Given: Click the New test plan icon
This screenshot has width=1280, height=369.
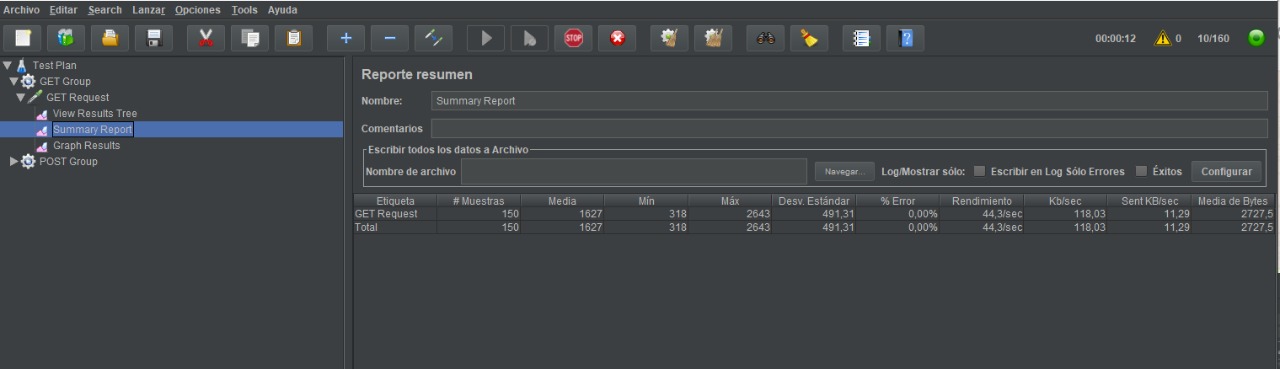Looking at the screenshot, I should pos(23,38).
